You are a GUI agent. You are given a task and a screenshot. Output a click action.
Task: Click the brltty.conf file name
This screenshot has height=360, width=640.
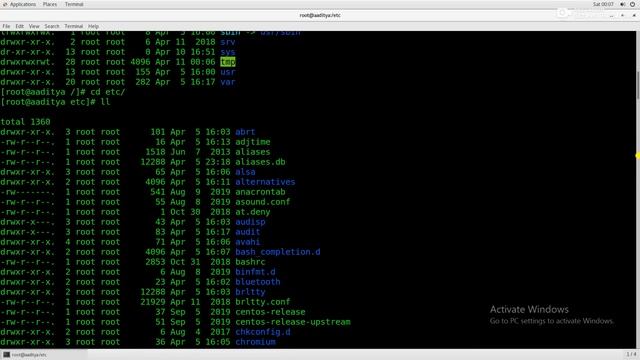pos(262,302)
